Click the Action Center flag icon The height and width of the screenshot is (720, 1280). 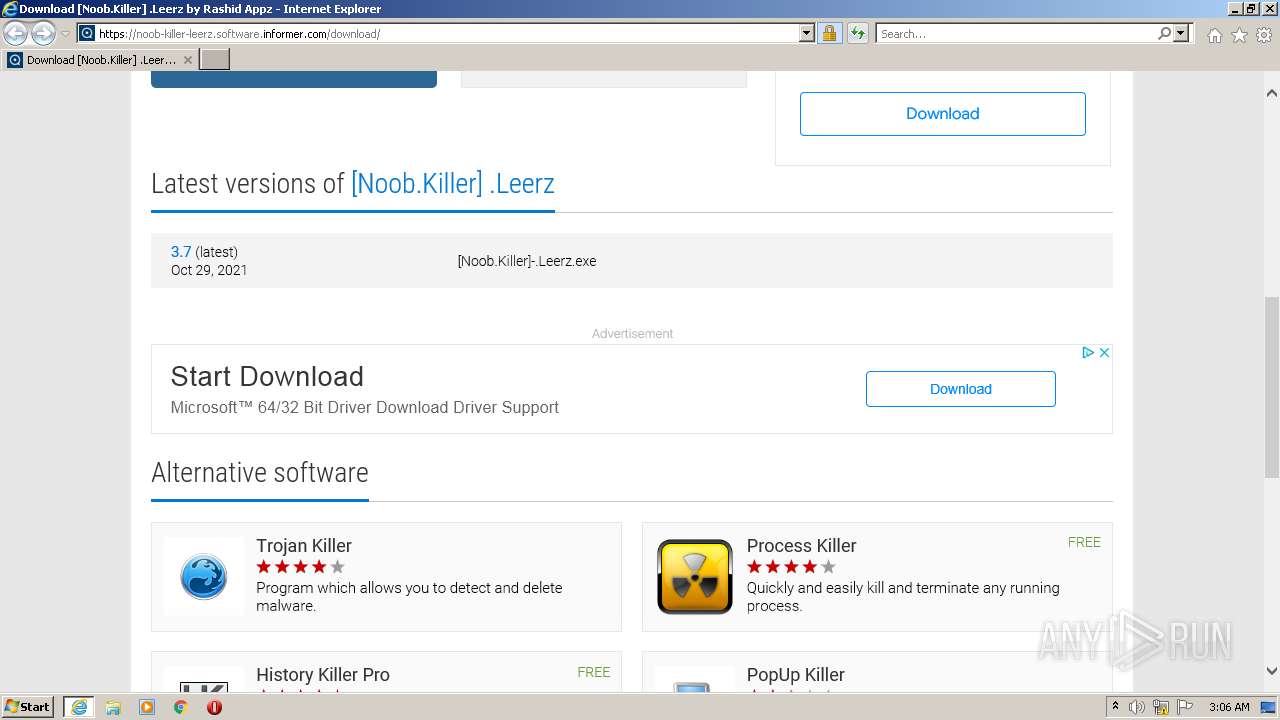(1185, 707)
